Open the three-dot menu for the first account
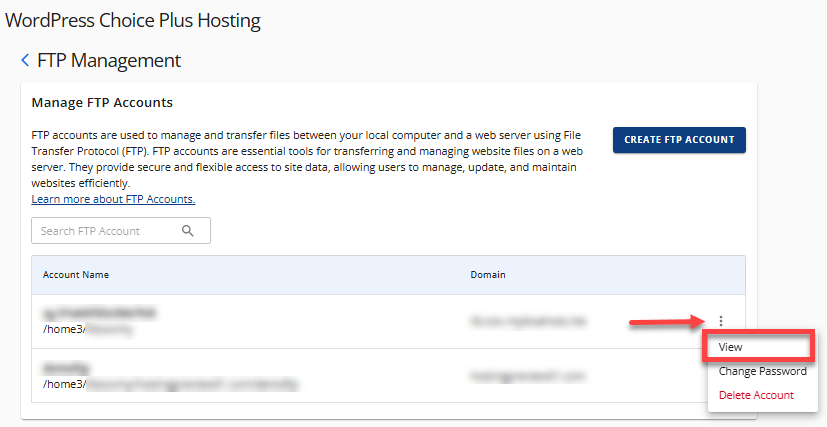Image resolution: width=827 pixels, height=427 pixels. click(x=720, y=321)
